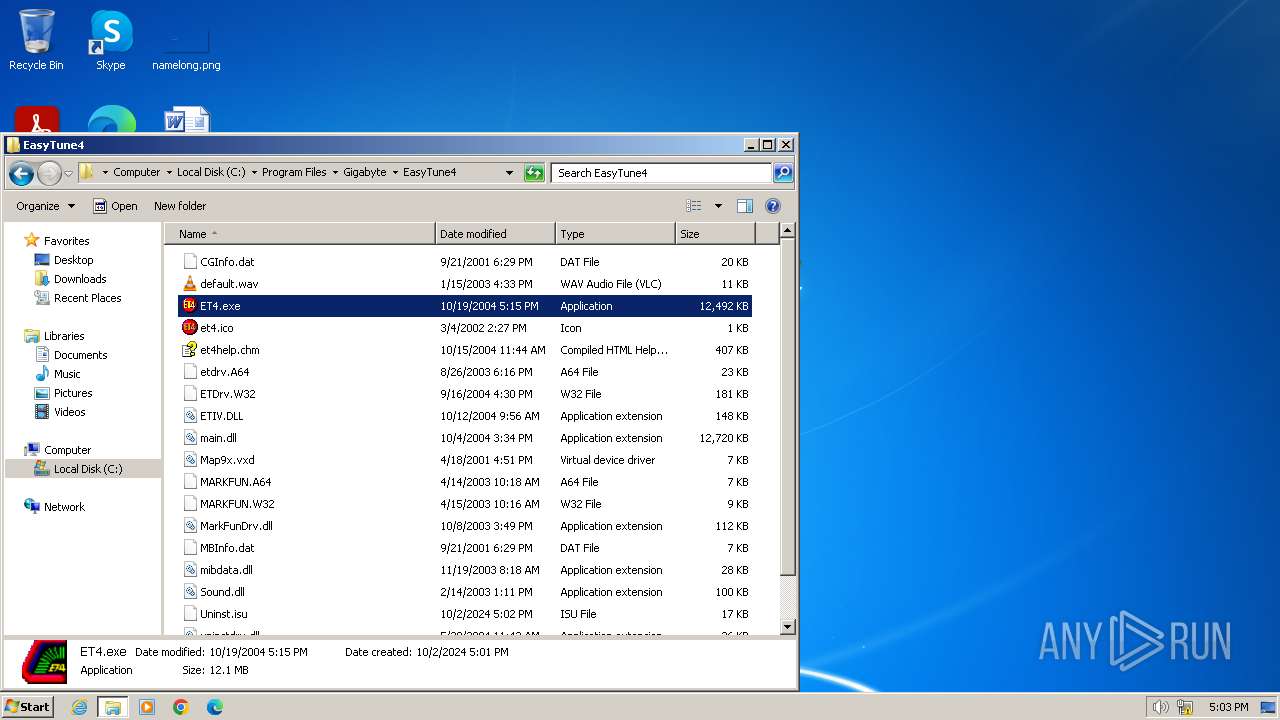Open the Change your view icon

coord(694,206)
